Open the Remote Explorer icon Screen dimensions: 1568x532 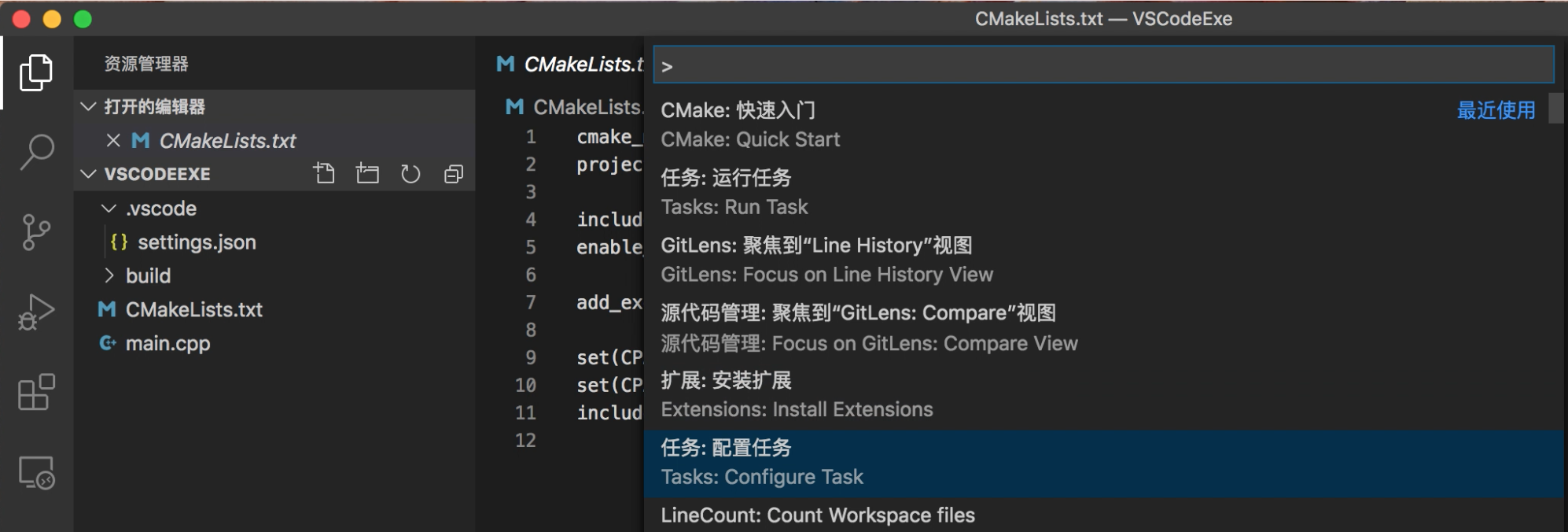[36, 472]
